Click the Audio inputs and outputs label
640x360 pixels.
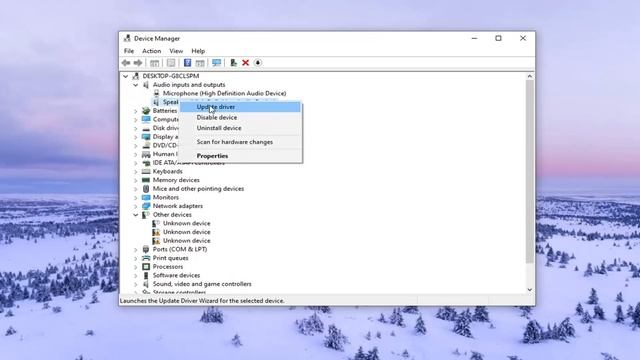[189, 85]
